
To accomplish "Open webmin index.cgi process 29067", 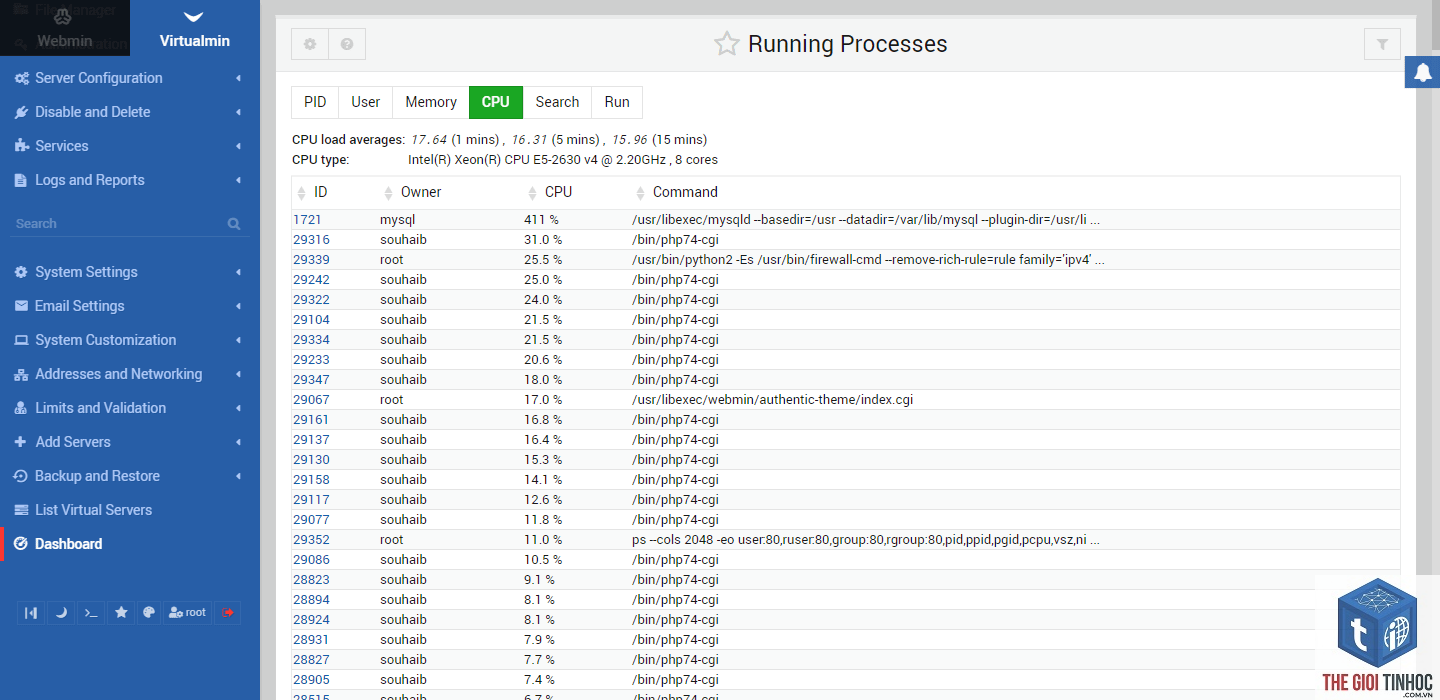I will [x=311, y=400].
